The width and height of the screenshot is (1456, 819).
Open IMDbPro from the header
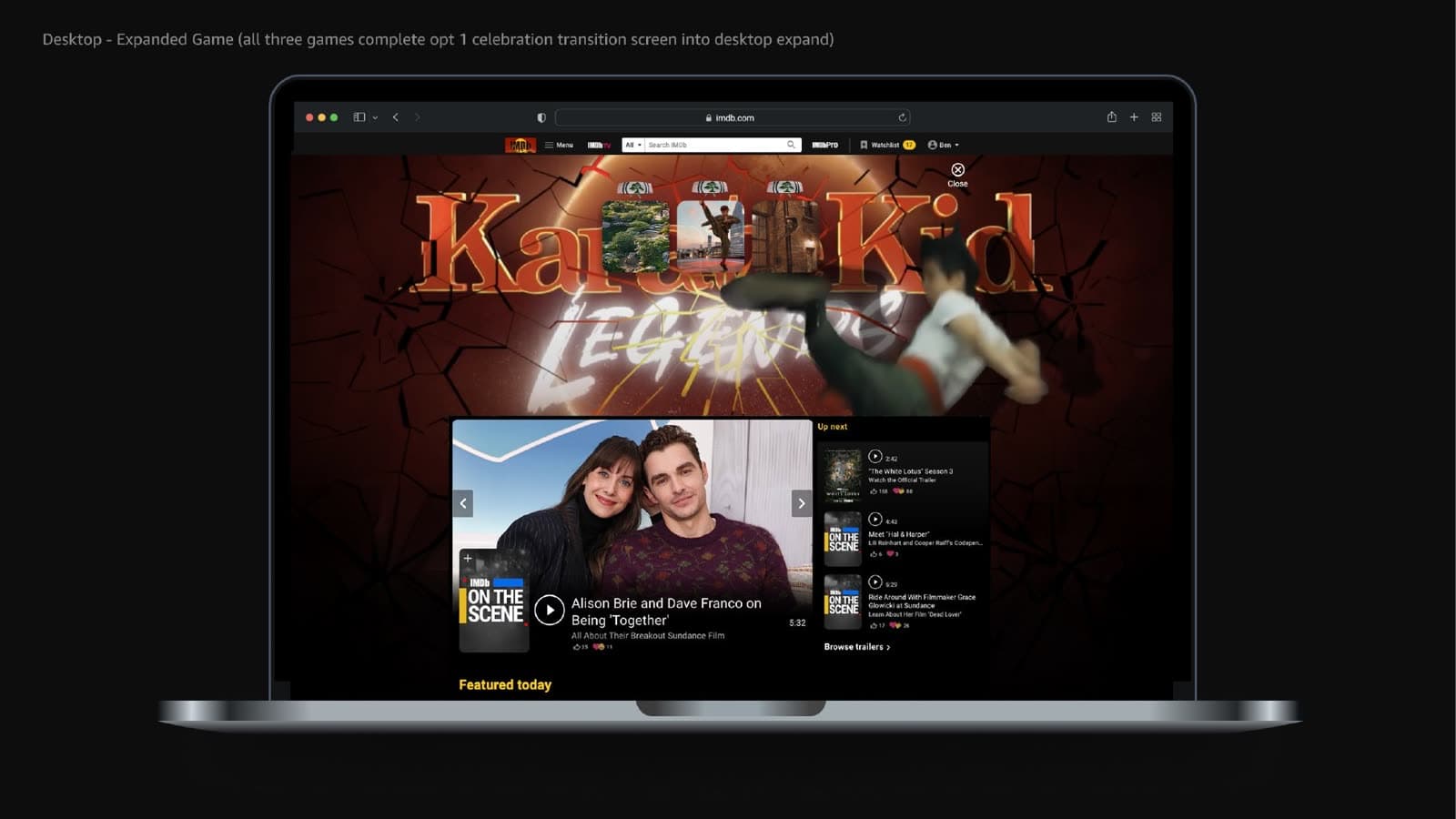825,145
